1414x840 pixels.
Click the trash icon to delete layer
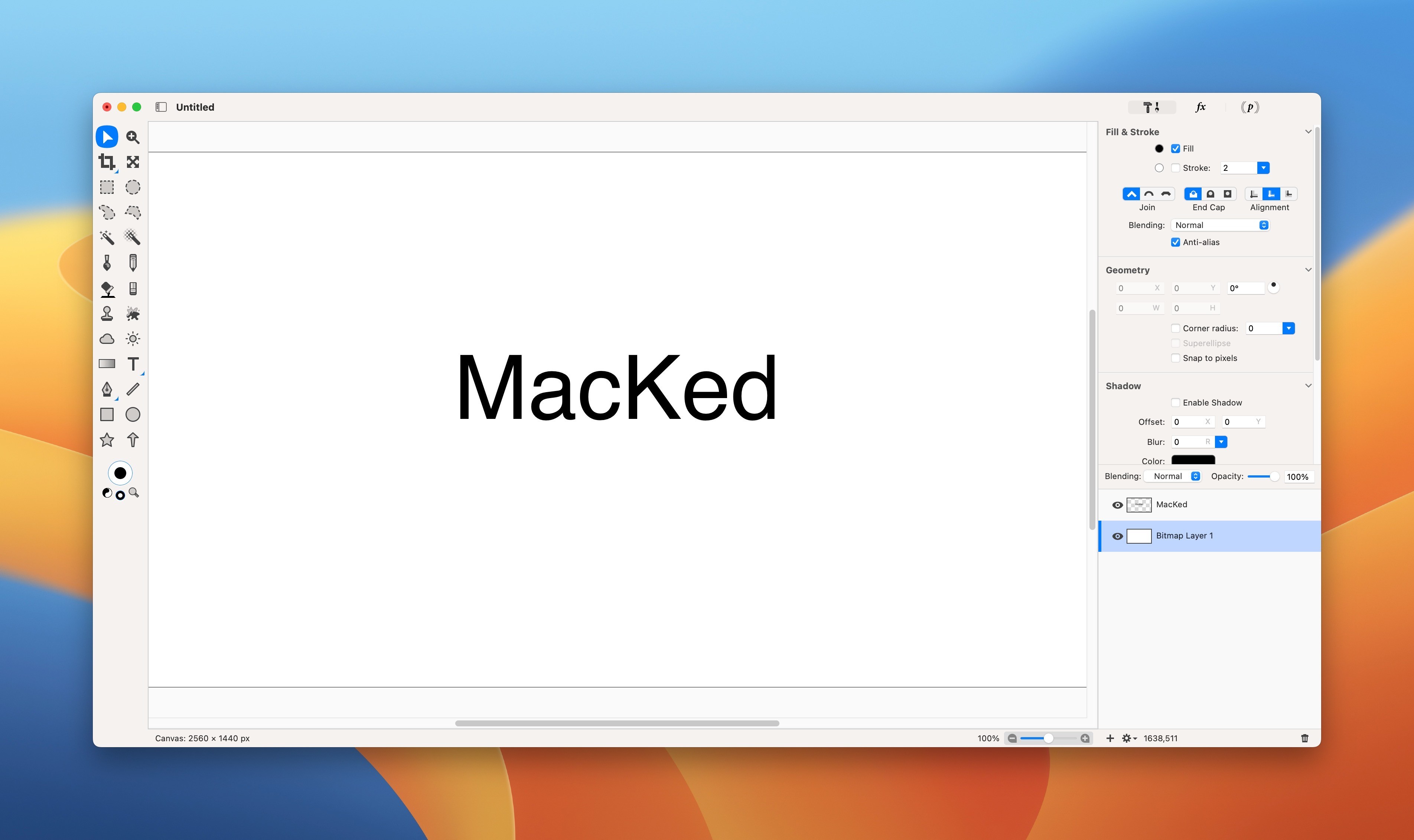(x=1304, y=738)
